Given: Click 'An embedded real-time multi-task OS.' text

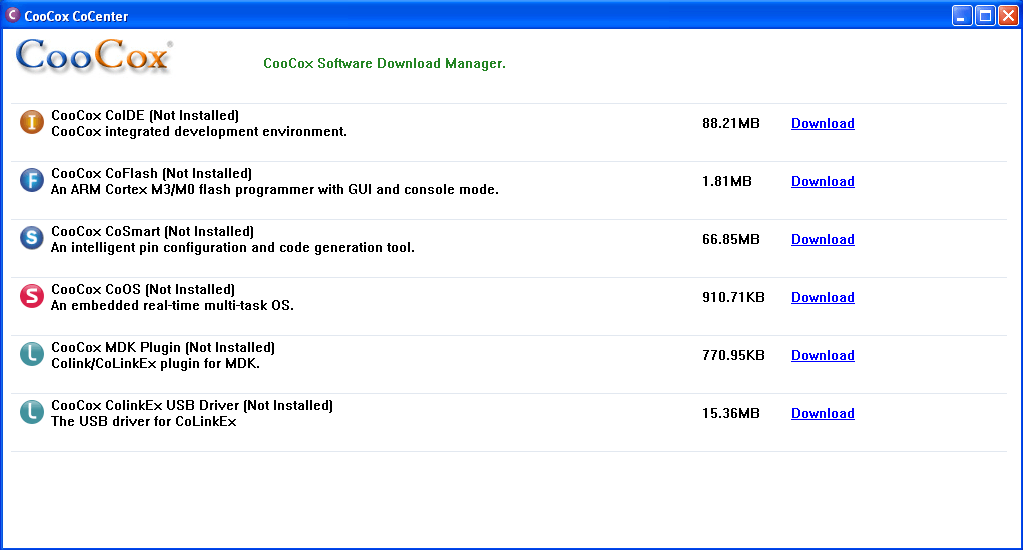Looking at the screenshot, I should pos(172,306).
